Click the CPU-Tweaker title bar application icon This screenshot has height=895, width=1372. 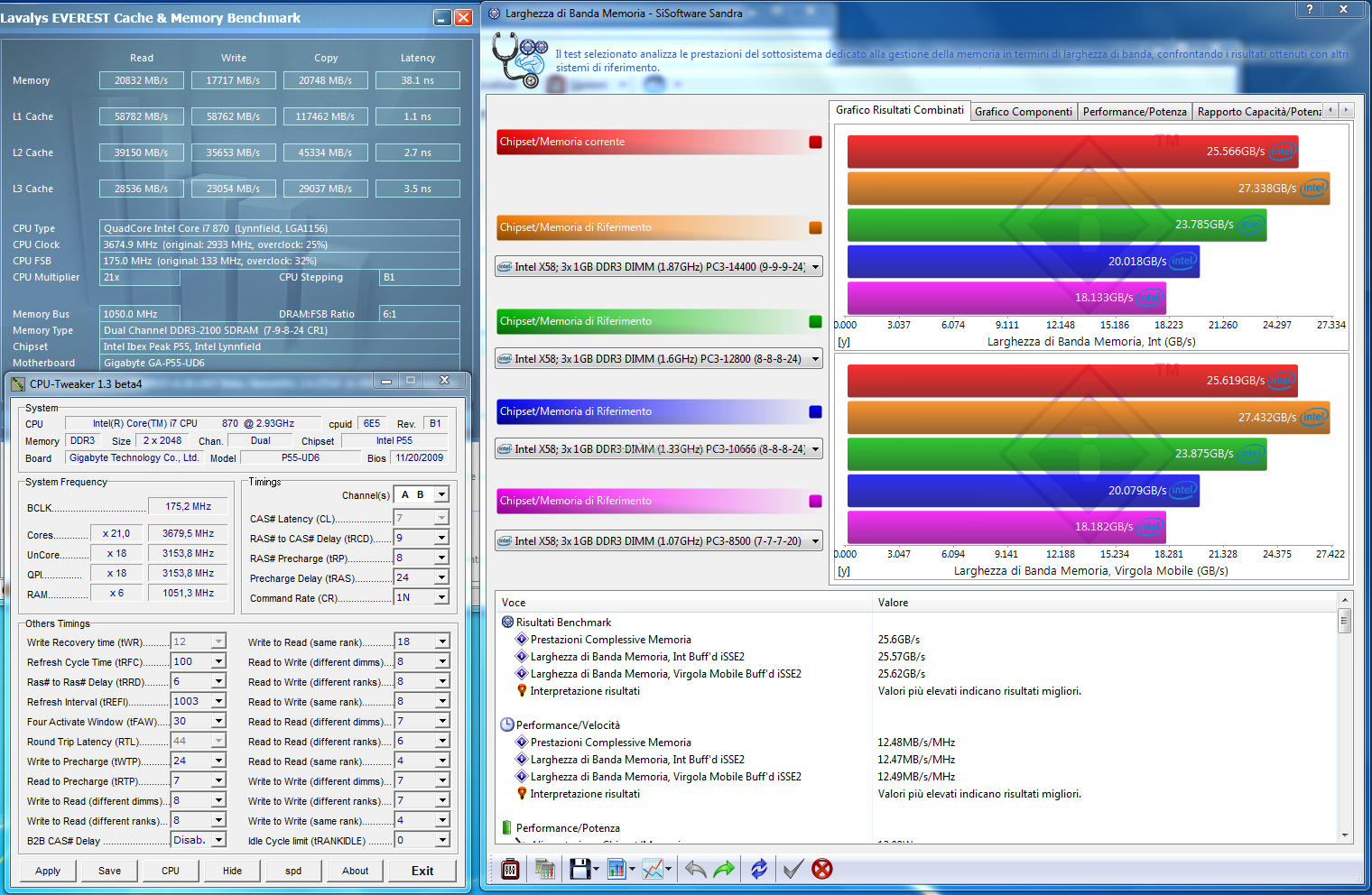(17, 383)
